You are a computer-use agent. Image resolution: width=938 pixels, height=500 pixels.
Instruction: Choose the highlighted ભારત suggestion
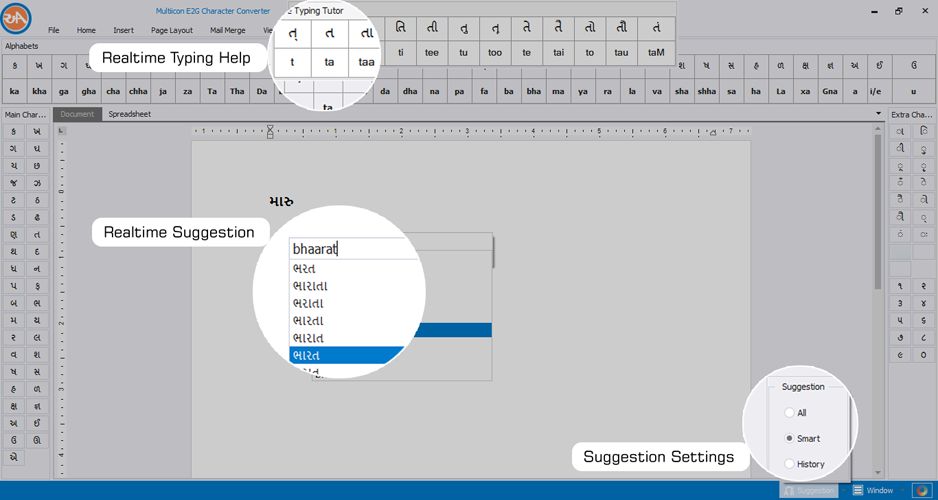tap(347, 355)
